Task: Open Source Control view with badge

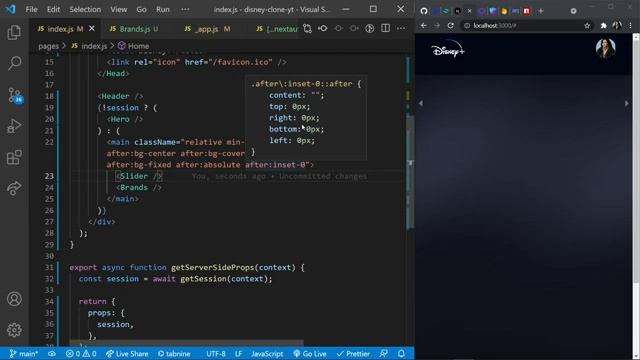Action: (15, 95)
